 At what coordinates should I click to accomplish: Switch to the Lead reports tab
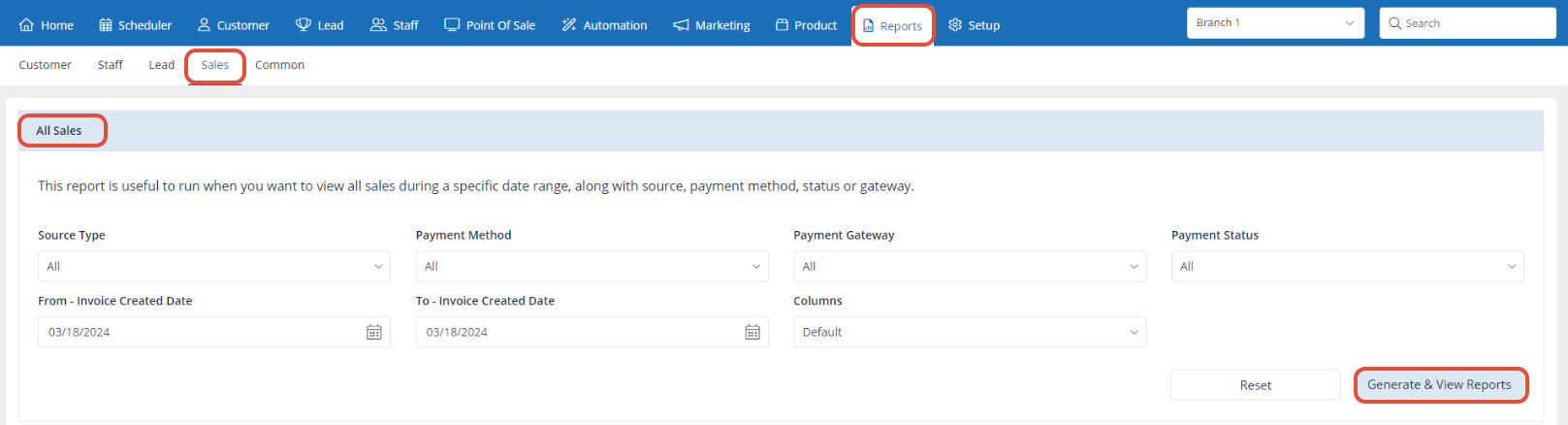[162, 65]
